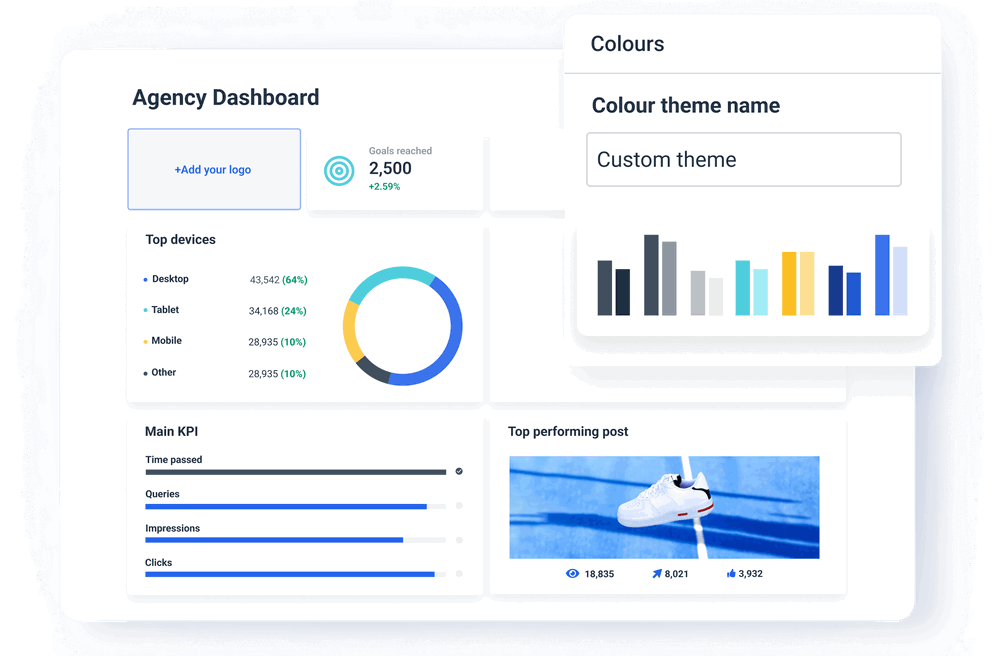Expand the Top performing post widget
The image size is (992, 656).
[567, 431]
